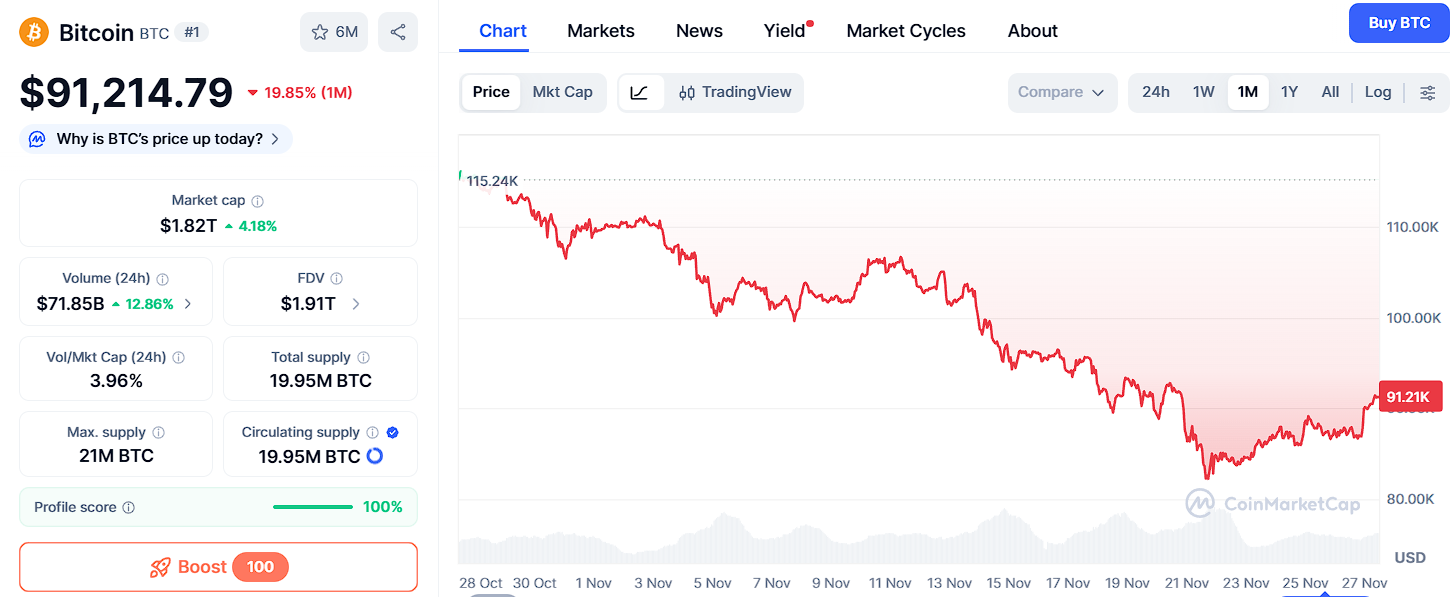This screenshot has width=1450, height=597.
Task: Select the line chart icon
Action: pos(640,93)
